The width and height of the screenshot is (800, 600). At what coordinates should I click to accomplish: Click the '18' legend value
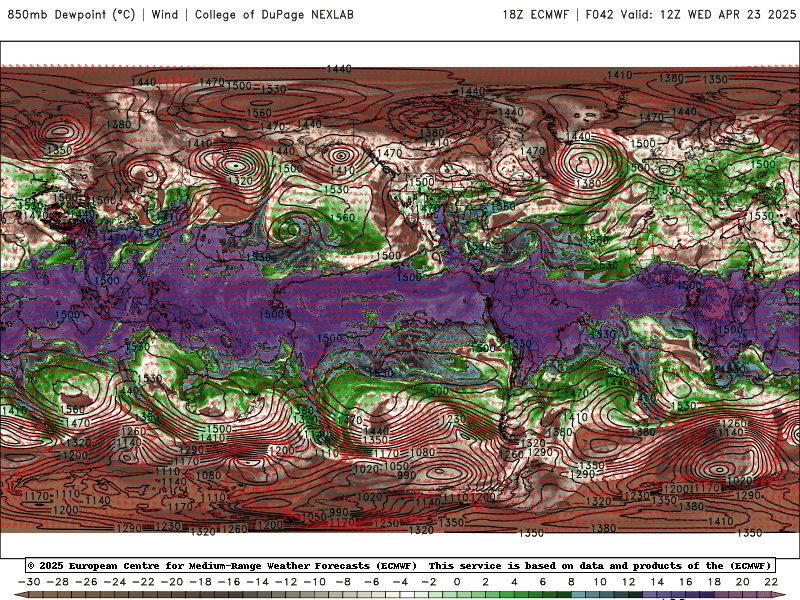point(714,582)
